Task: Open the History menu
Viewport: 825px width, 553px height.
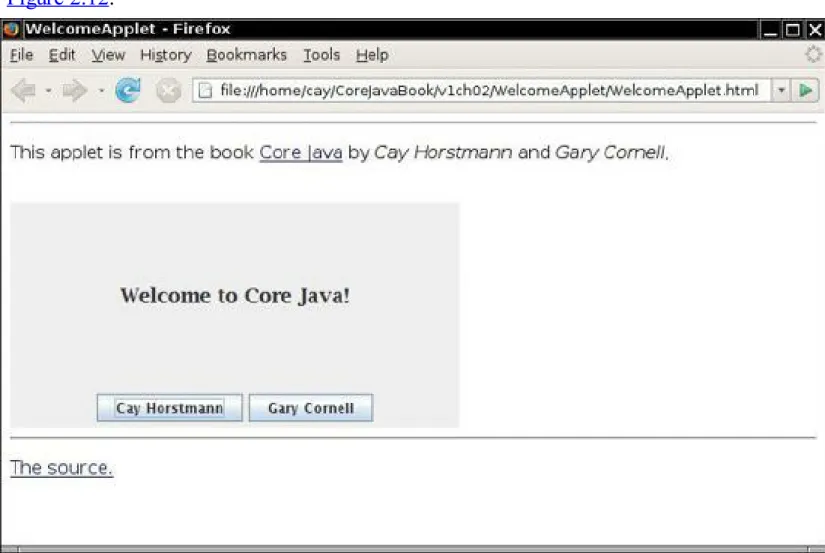Action: coord(166,55)
